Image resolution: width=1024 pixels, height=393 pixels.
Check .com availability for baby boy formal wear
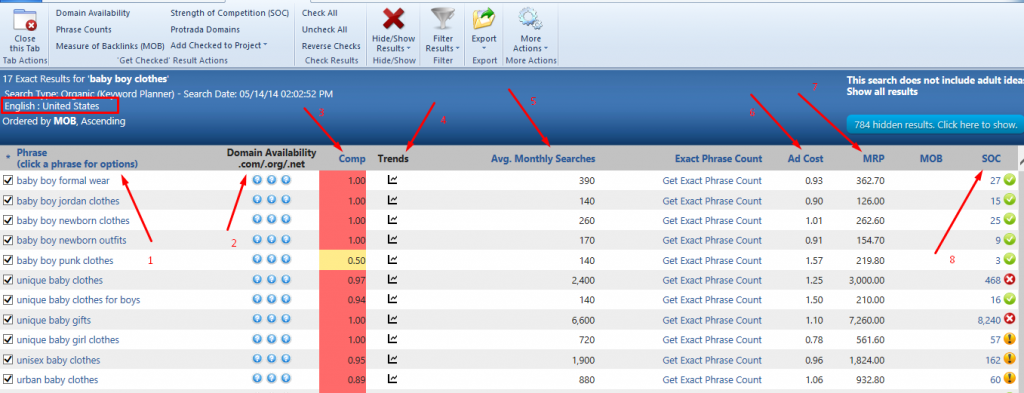pyautogui.click(x=257, y=180)
